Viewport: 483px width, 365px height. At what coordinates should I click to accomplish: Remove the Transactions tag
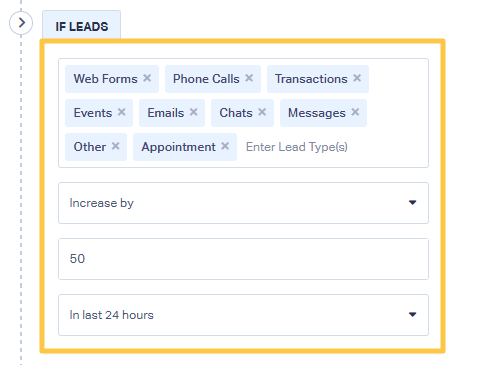[x=357, y=78]
